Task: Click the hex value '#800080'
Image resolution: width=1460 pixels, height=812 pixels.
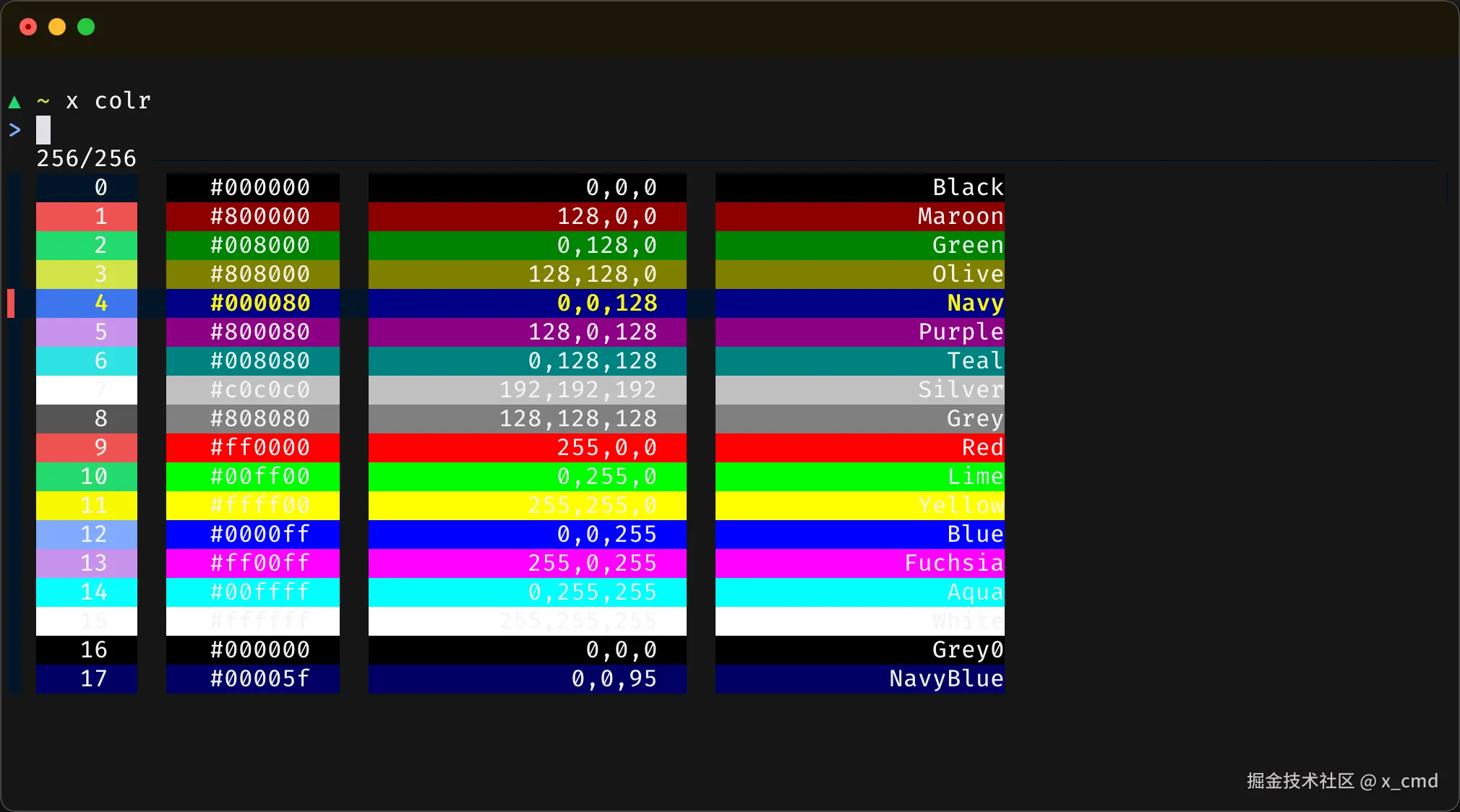Action: (260, 332)
